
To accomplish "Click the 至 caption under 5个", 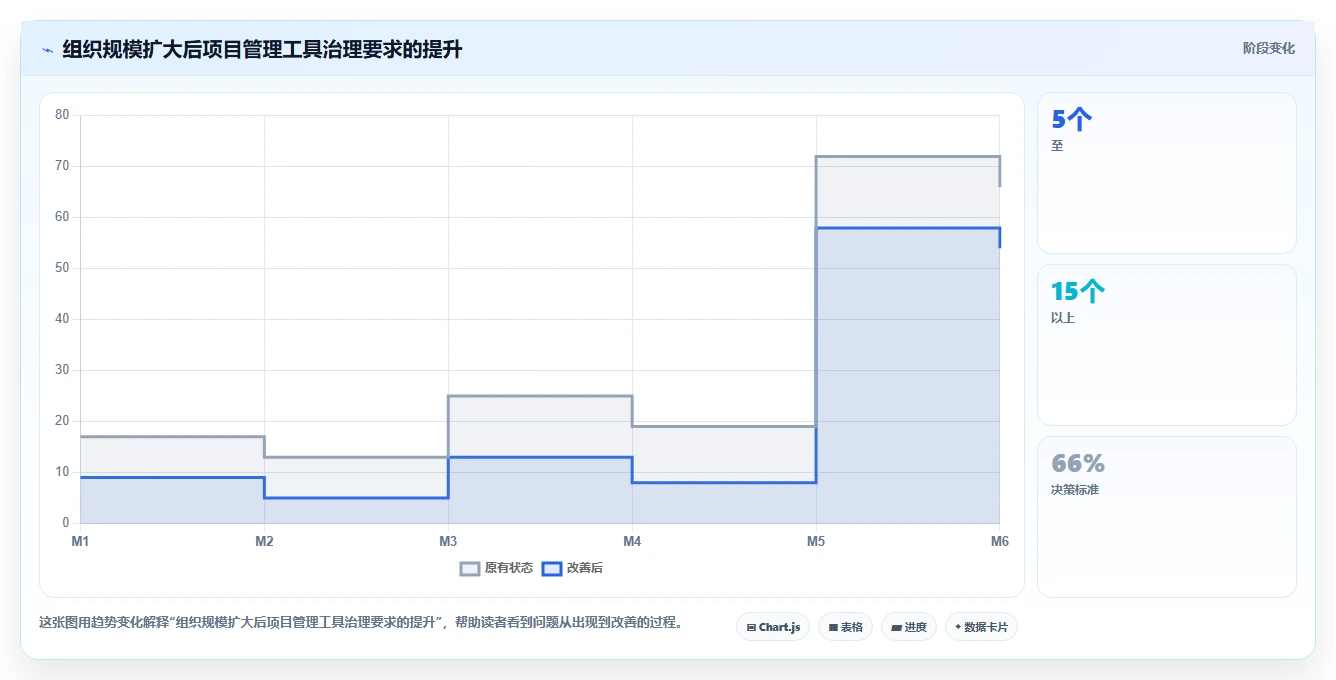I will (x=1057, y=146).
